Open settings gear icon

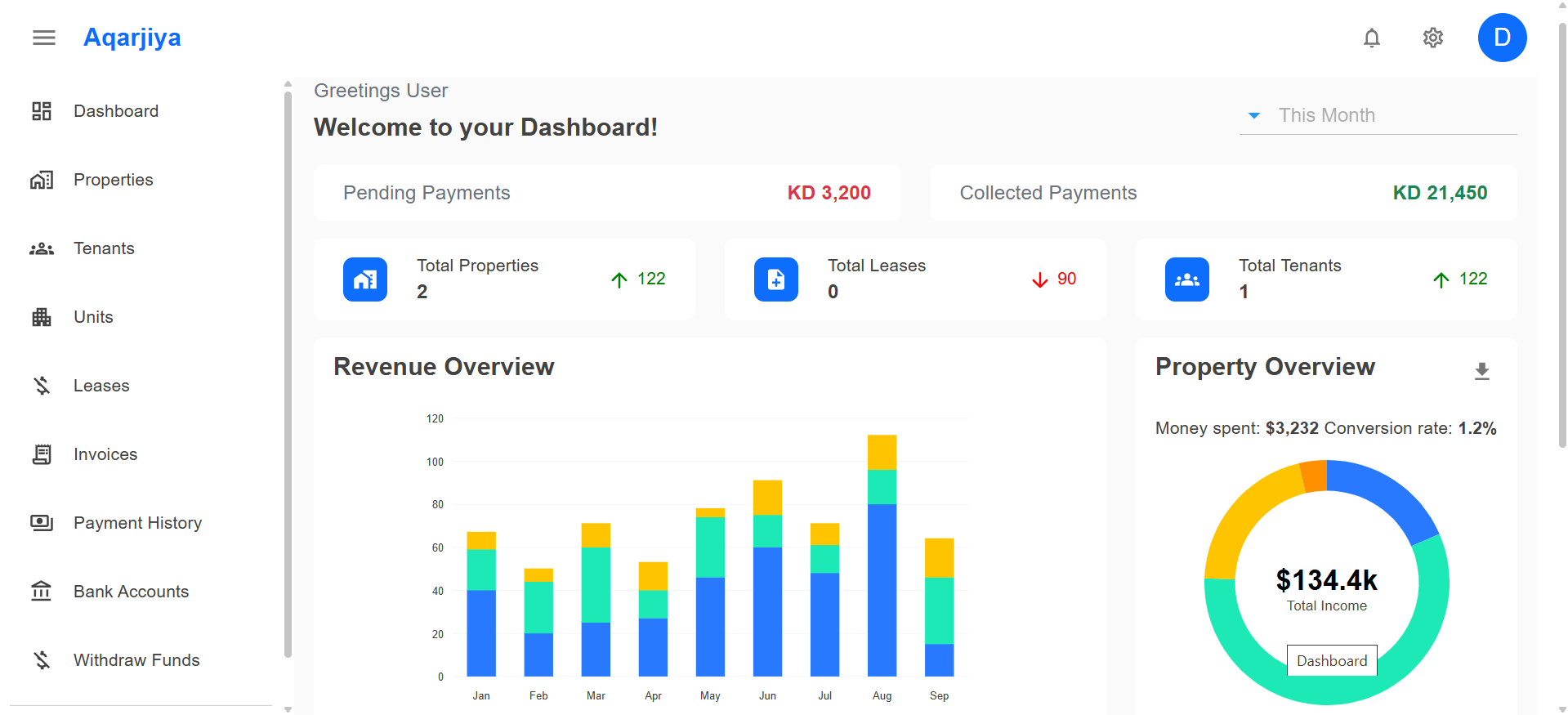coord(1433,38)
